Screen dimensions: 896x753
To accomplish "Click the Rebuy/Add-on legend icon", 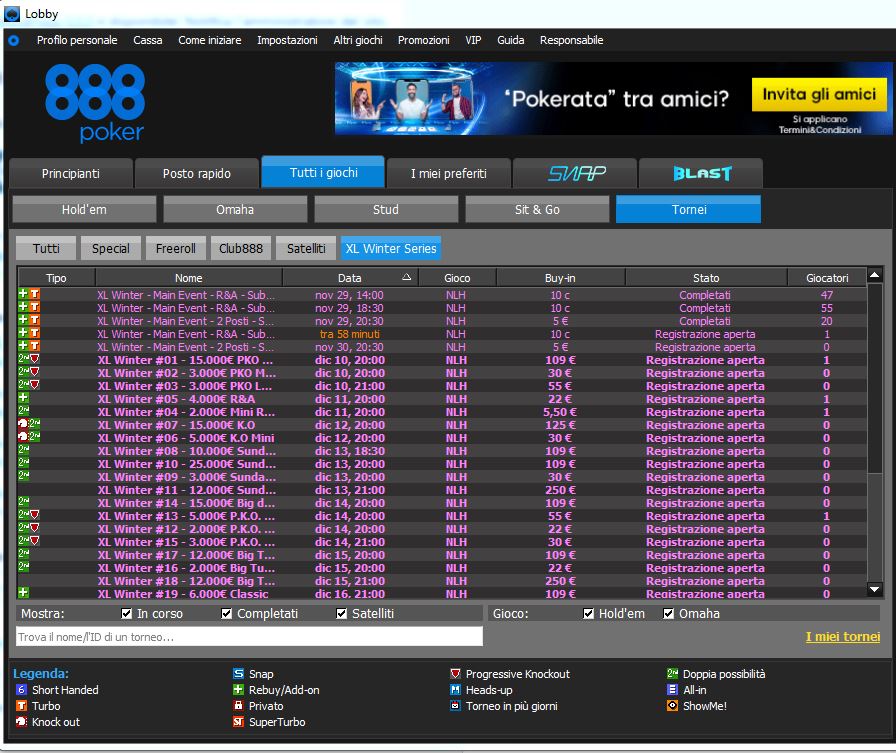I will 238,690.
